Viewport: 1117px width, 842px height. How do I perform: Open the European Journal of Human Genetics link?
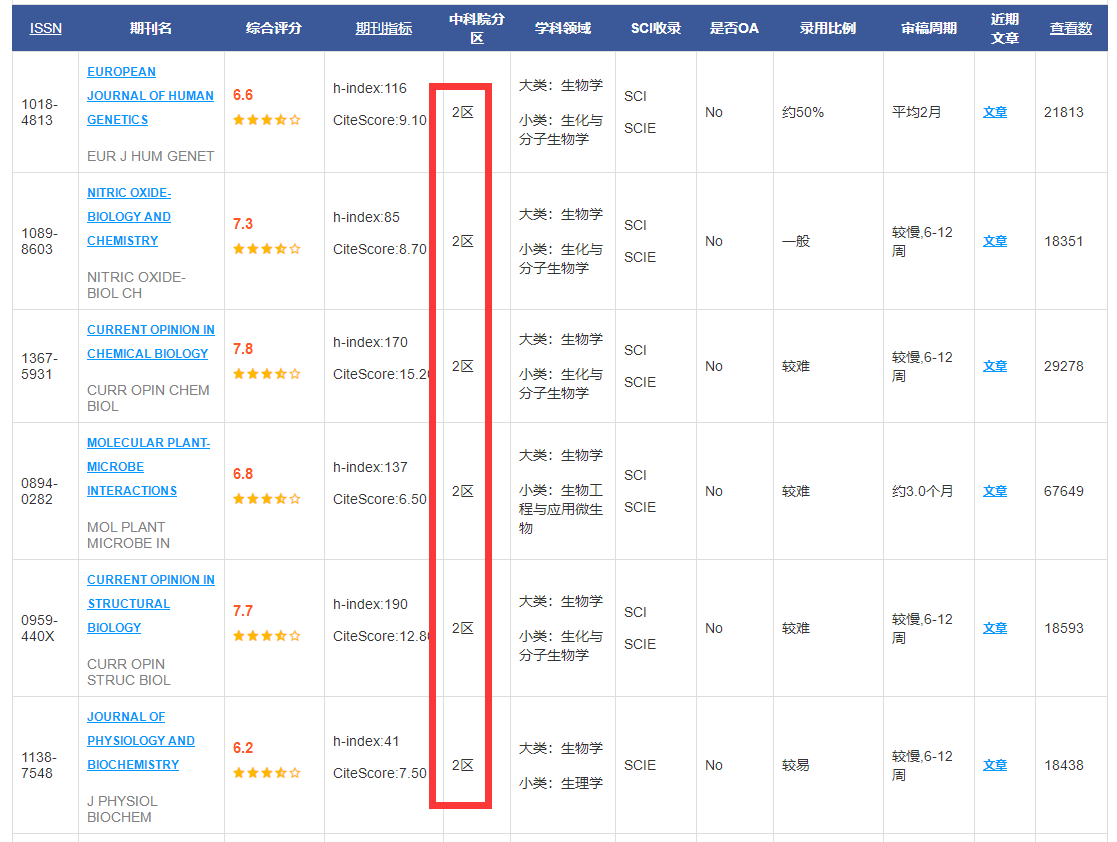[x=150, y=96]
